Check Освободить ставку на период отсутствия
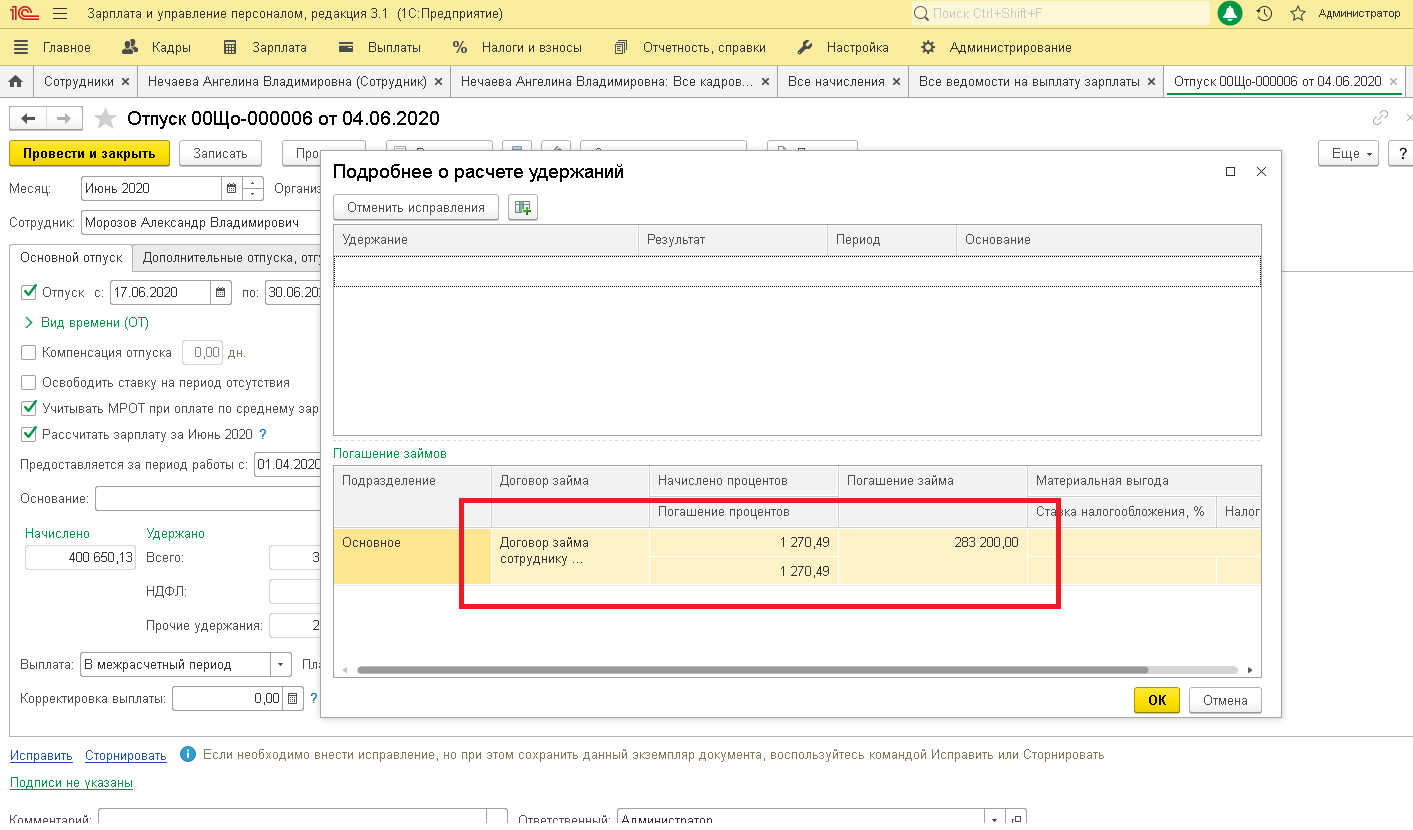Image resolution: width=1413 pixels, height=830 pixels. [29, 383]
